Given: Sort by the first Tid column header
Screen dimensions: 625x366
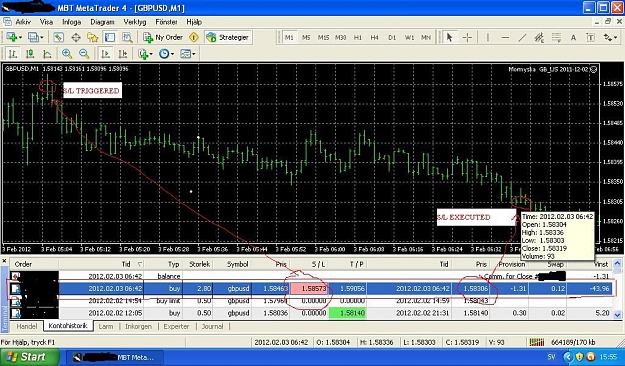Looking at the screenshot, I should (101, 264).
